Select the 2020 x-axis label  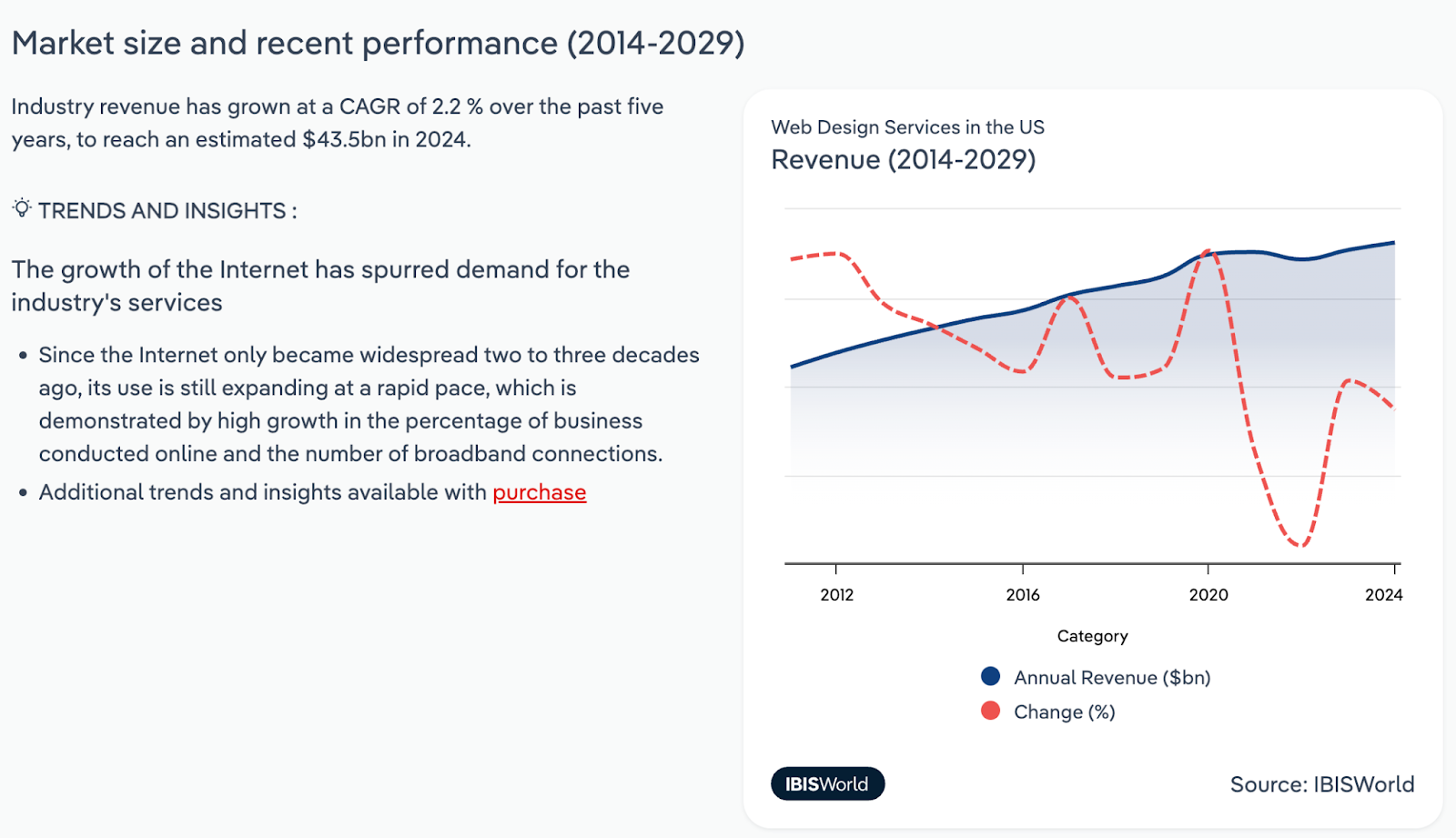(1208, 595)
